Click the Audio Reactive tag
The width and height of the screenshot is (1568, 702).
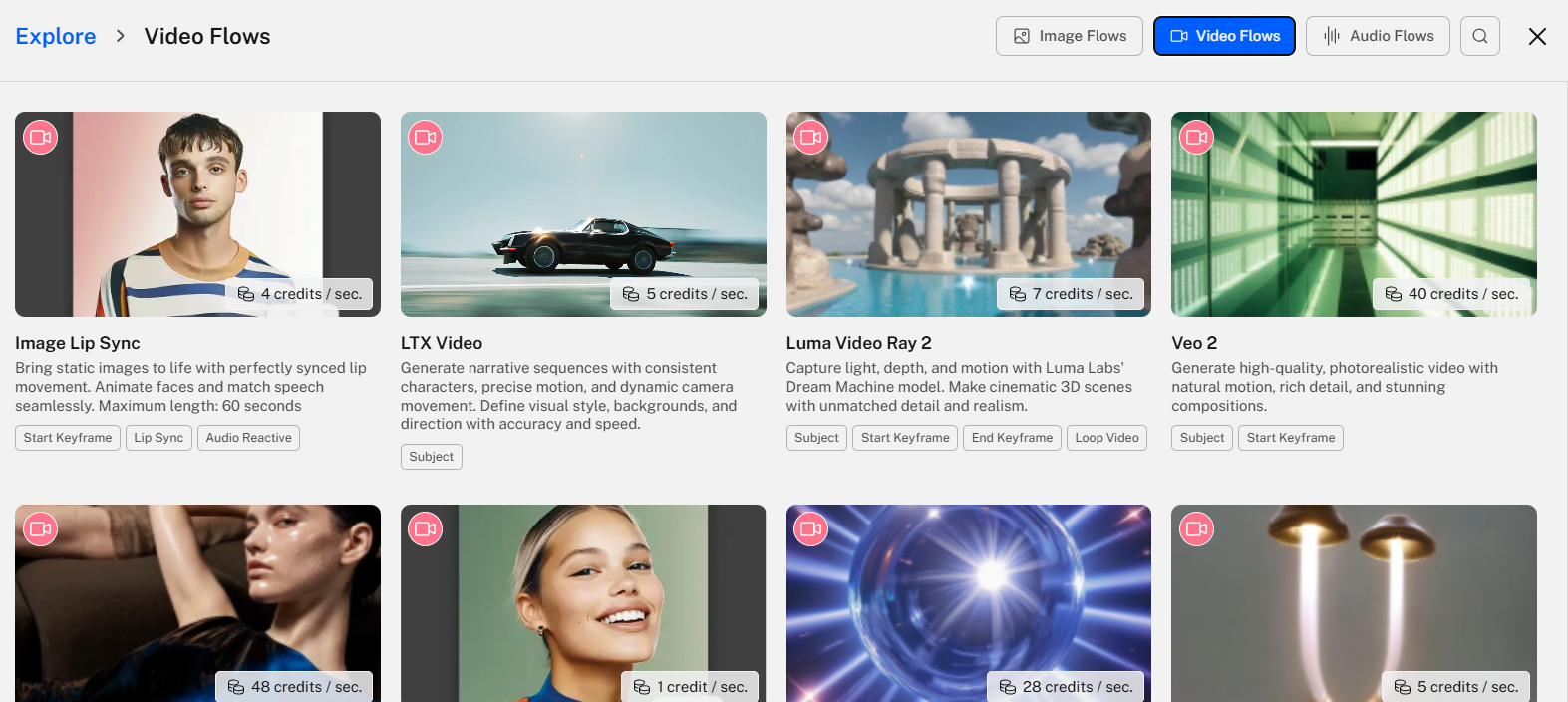tap(248, 438)
